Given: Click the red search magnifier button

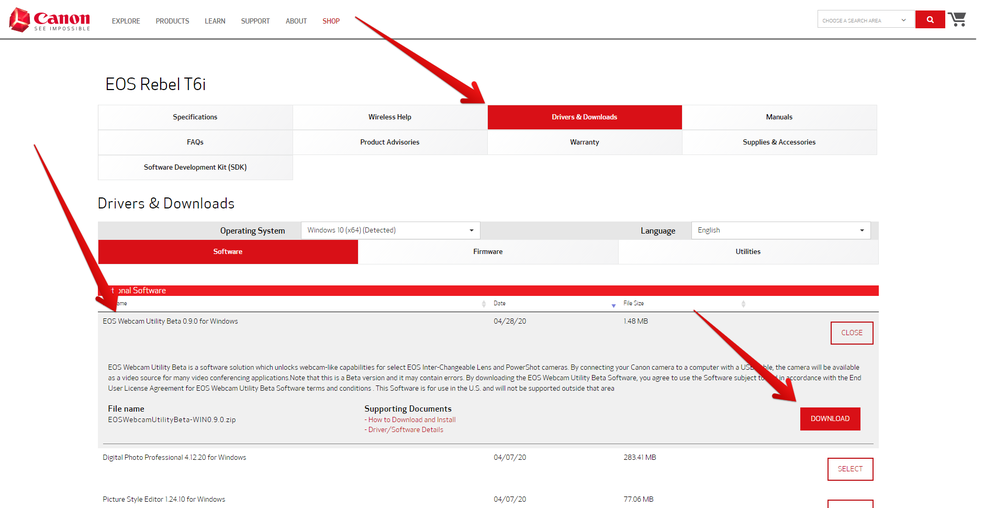Looking at the screenshot, I should pos(930,20).
